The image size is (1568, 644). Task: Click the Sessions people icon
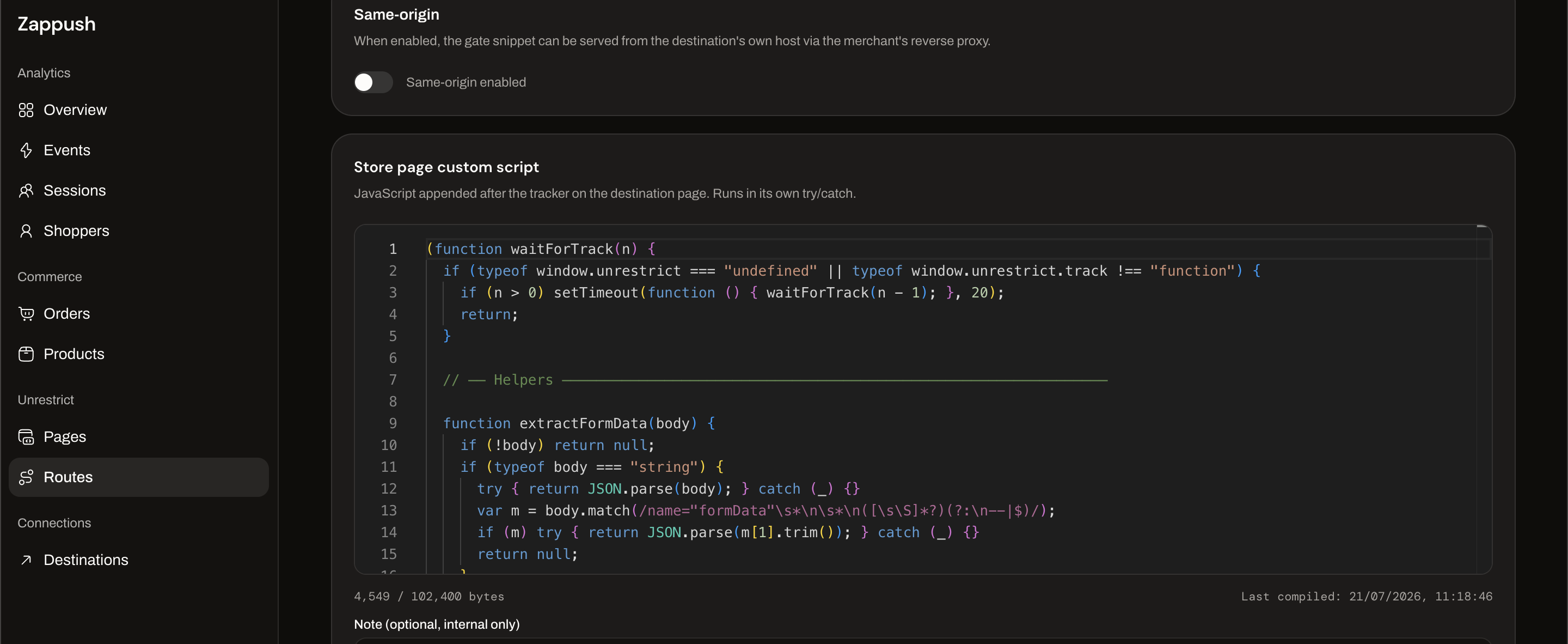pyautogui.click(x=26, y=191)
